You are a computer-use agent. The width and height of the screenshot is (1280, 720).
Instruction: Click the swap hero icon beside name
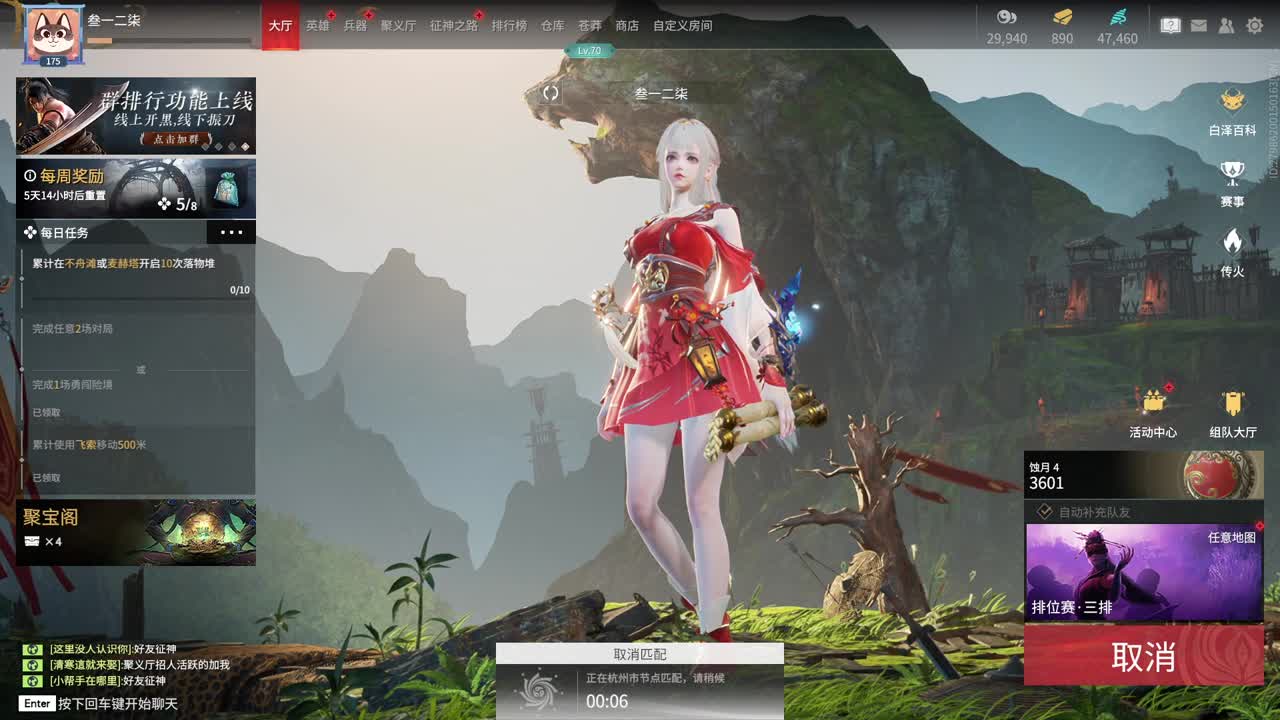tap(550, 93)
